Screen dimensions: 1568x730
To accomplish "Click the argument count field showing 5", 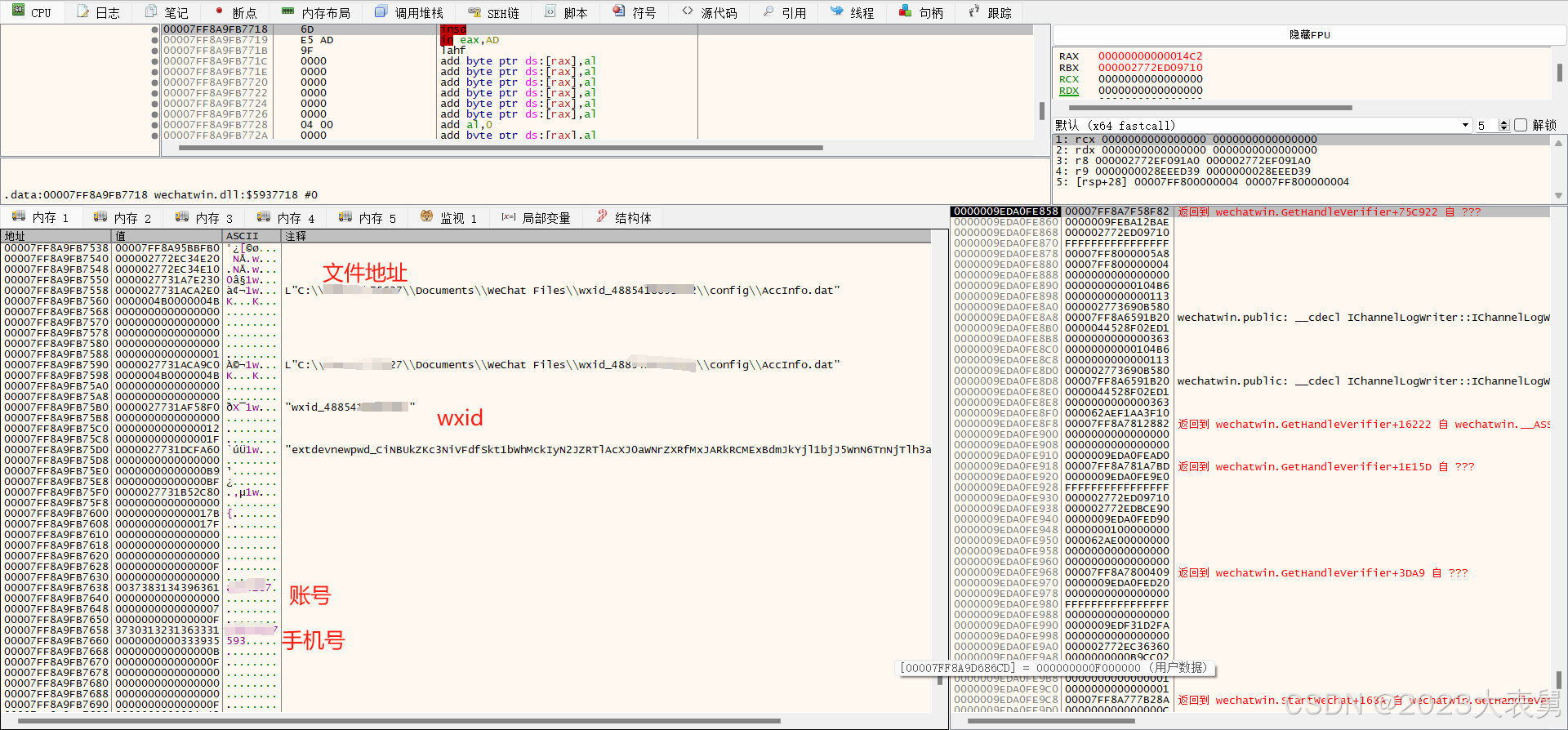I will point(1487,125).
